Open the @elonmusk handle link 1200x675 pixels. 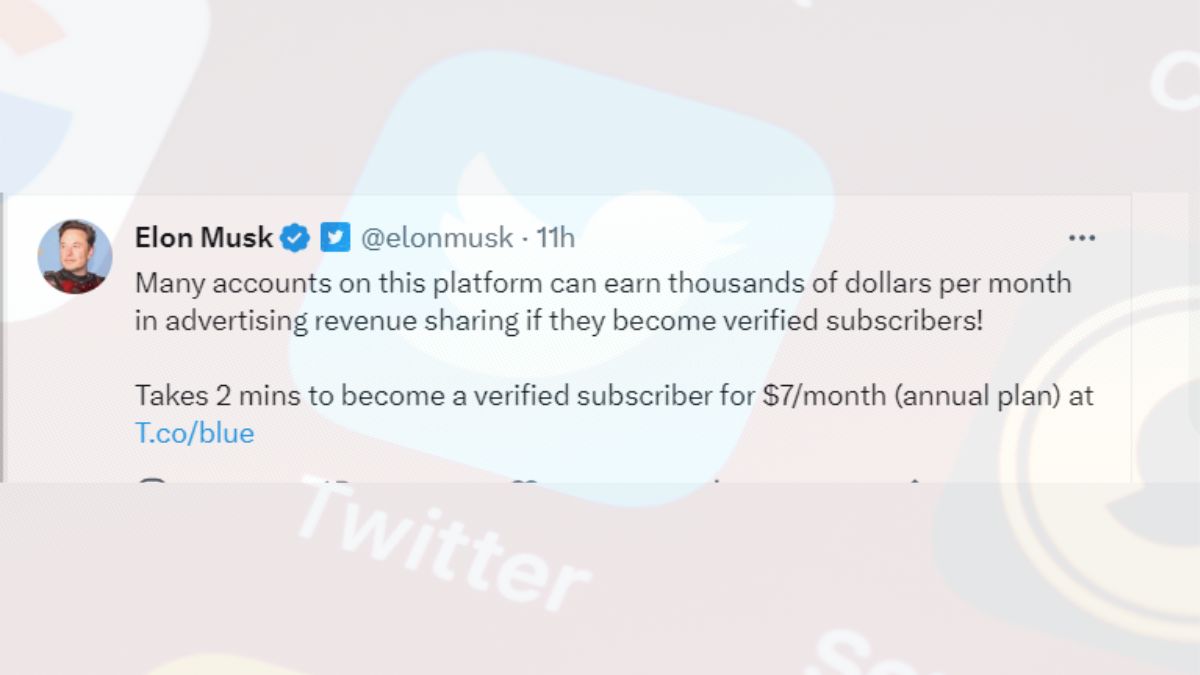pyautogui.click(x=435, y=238)
